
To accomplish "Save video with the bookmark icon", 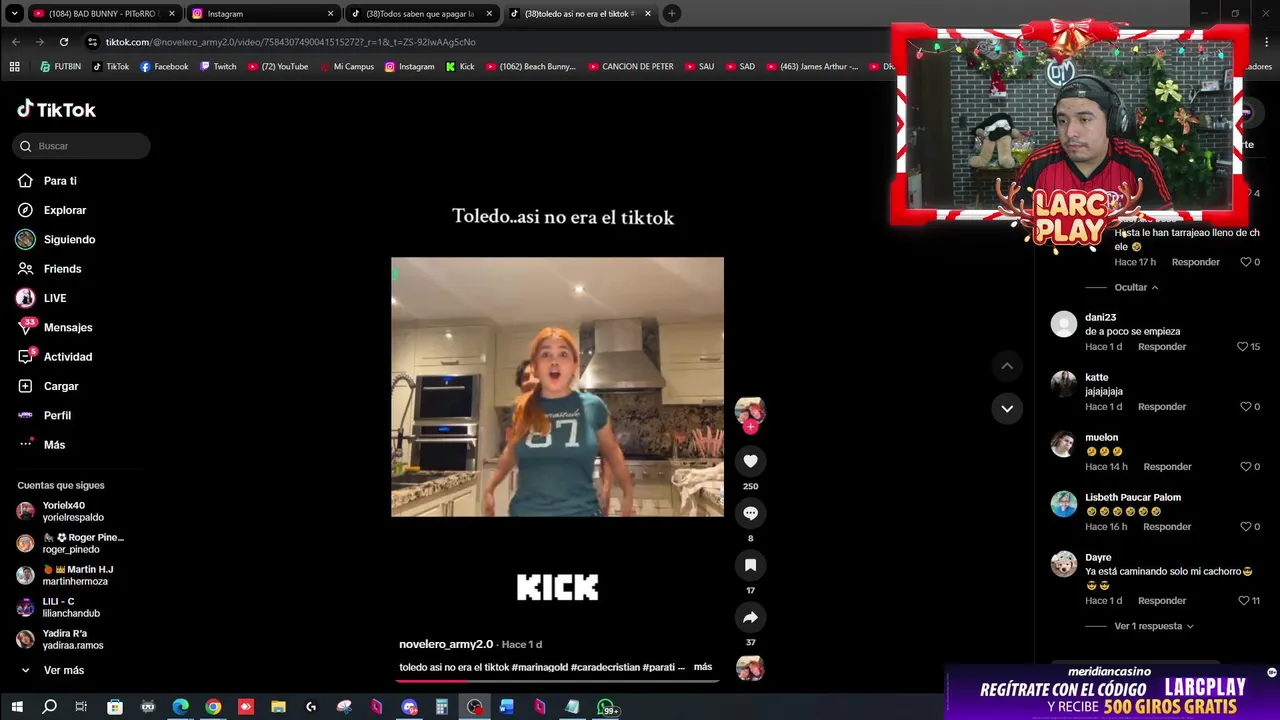I will [x=750, y=565].
